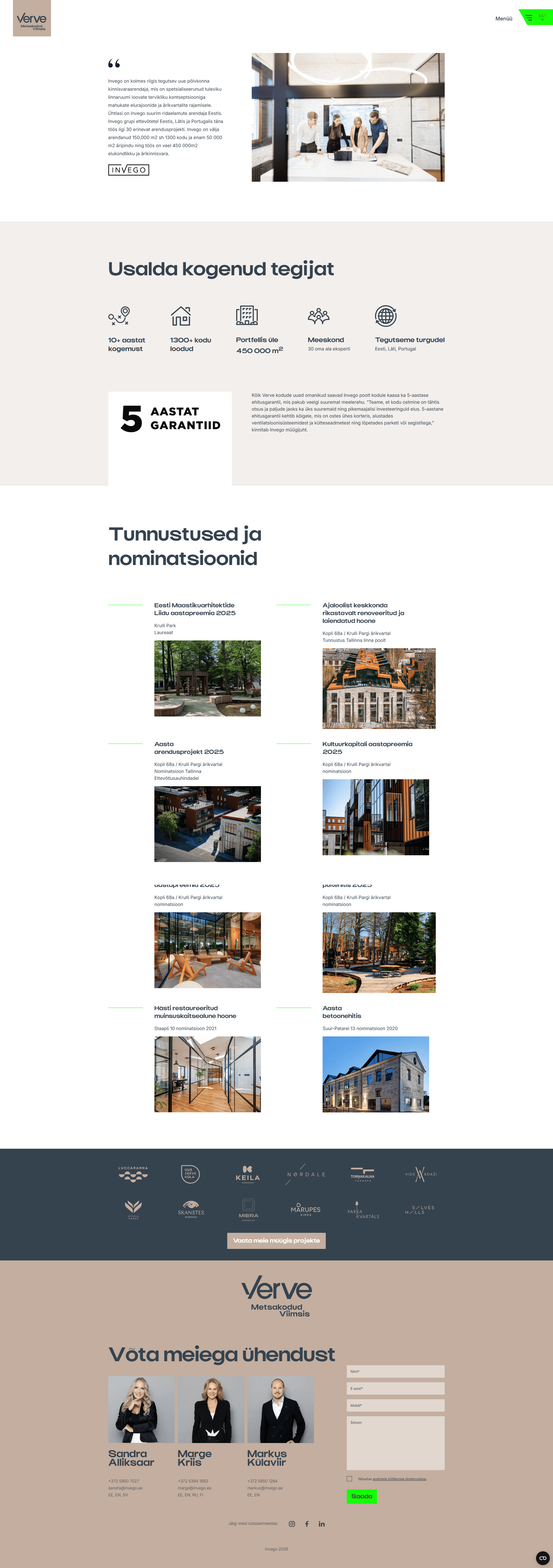Click Markus Külaviir's portrait photo
553x1568 pixels.
click(280, 1410)
